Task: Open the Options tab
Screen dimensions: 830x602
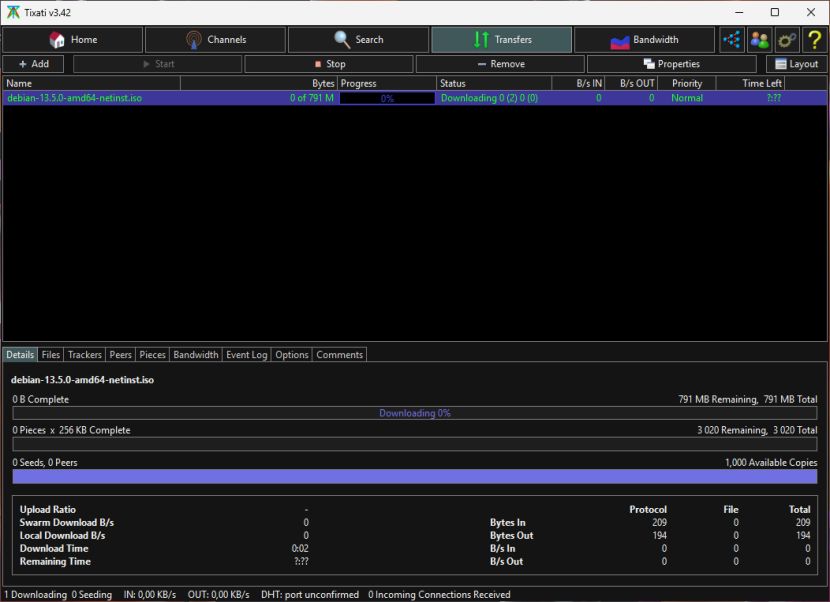Action: click(292, 355)
